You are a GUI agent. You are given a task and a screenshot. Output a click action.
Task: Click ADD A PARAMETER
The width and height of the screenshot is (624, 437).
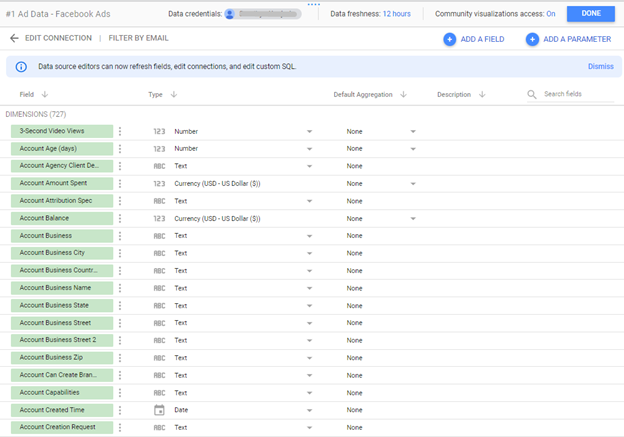tap(577, 39)
